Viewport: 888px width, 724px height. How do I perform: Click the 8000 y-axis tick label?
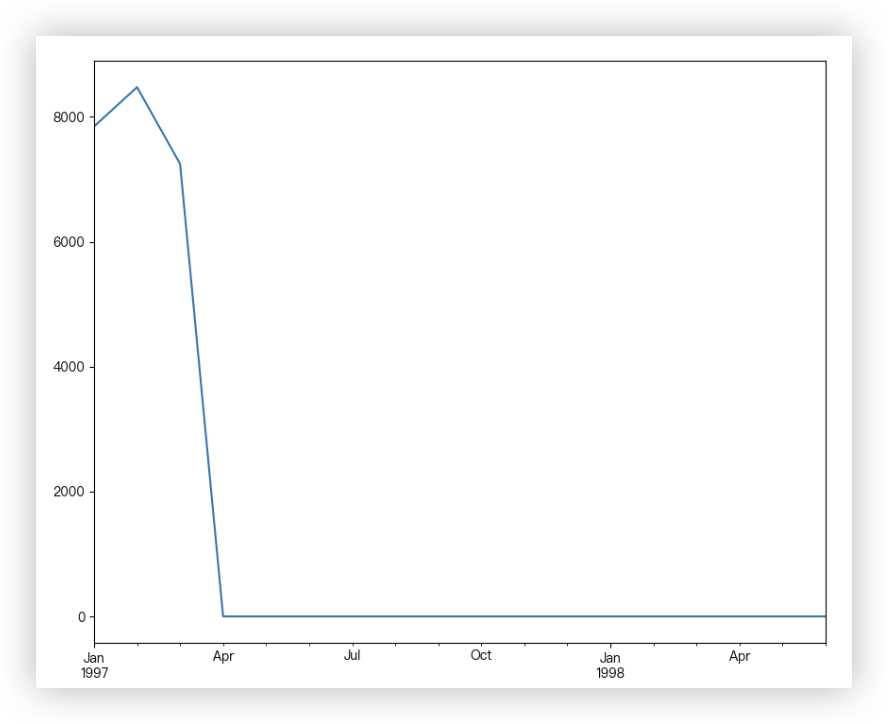click(x=69, y=117)
